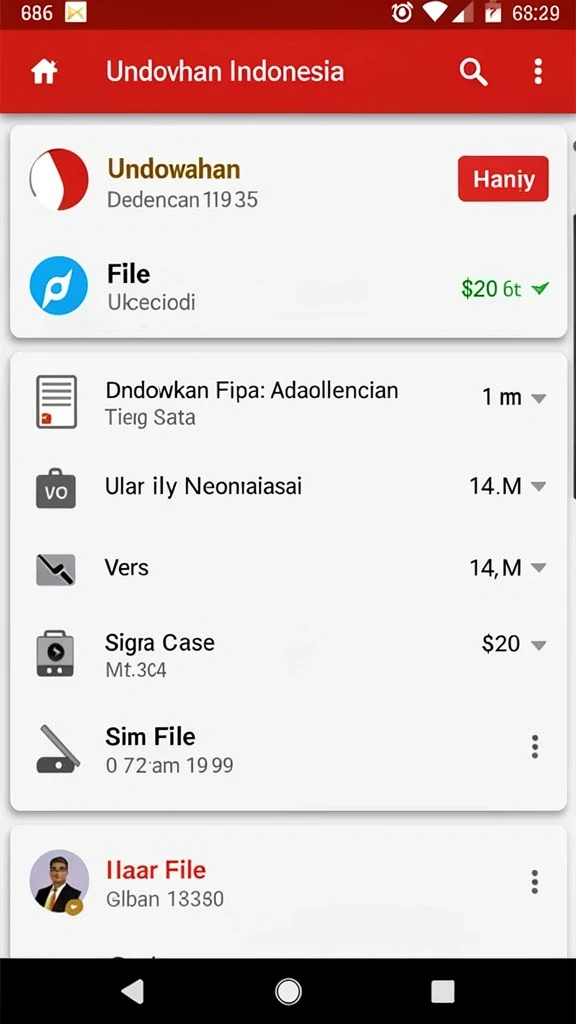The image size is (576, 1024).
Task: Tap the Vers envelope icon
Action: click(56, 569)
